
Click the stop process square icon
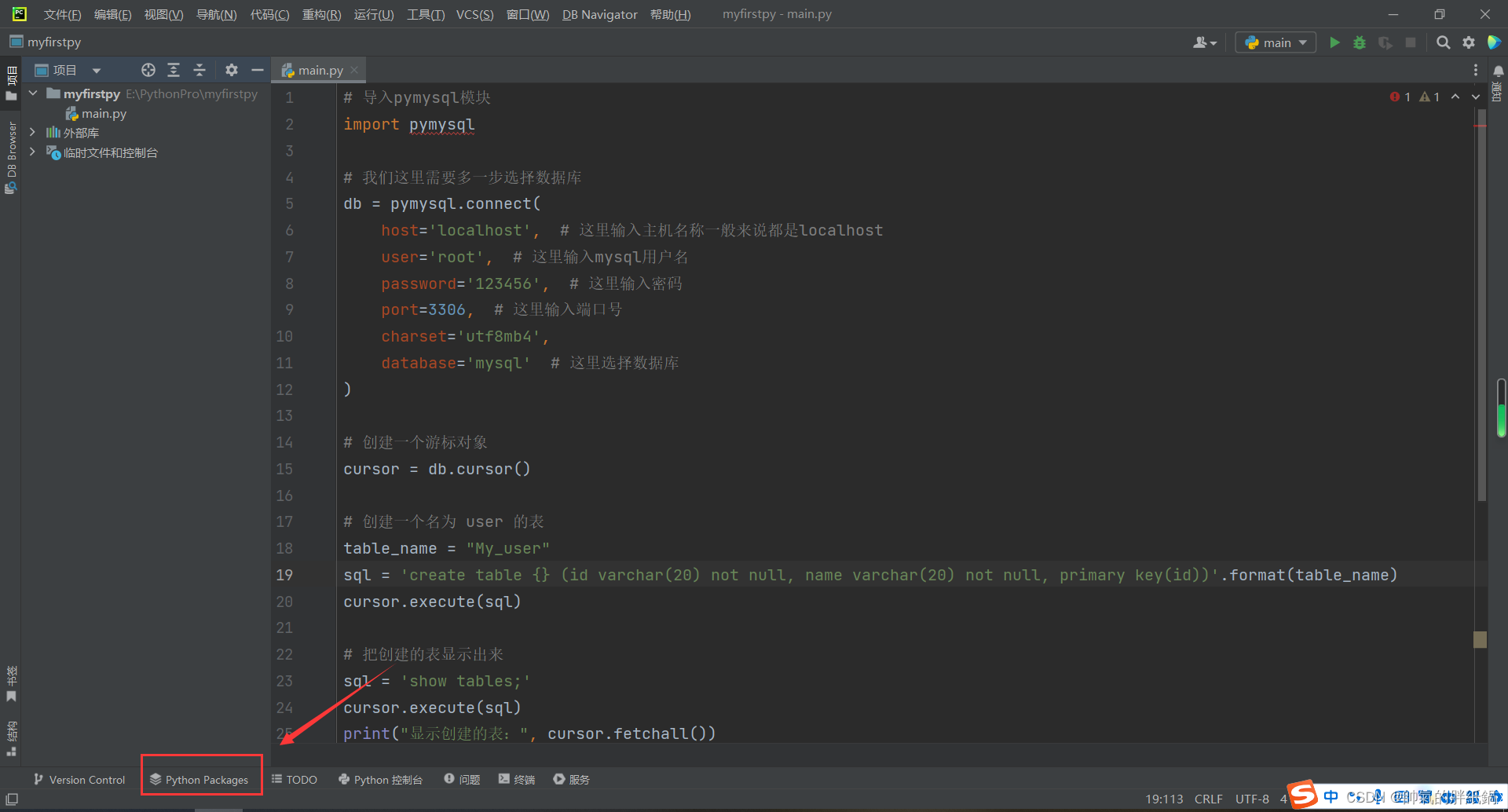pyautogui.click(x=1411, y=42)
